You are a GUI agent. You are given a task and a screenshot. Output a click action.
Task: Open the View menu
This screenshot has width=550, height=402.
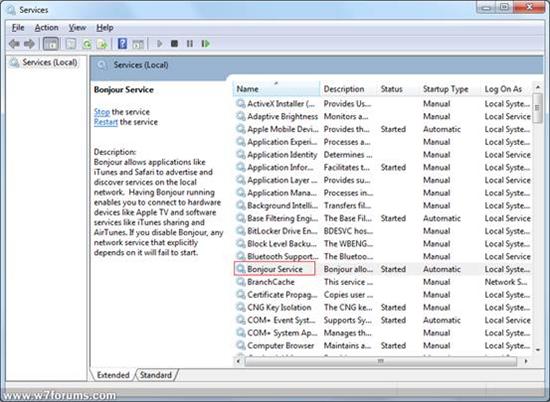[77, 28]
